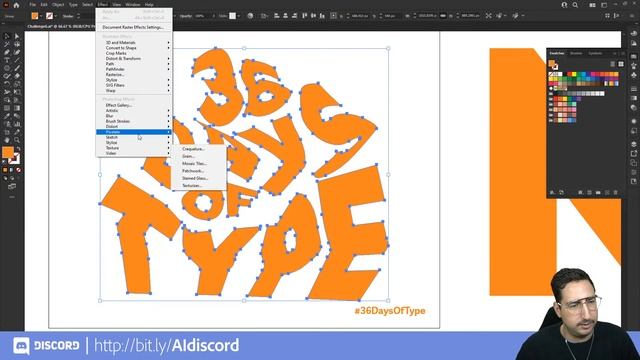
Task: Open the search magnifier in title bar
Action: point(575,5)
